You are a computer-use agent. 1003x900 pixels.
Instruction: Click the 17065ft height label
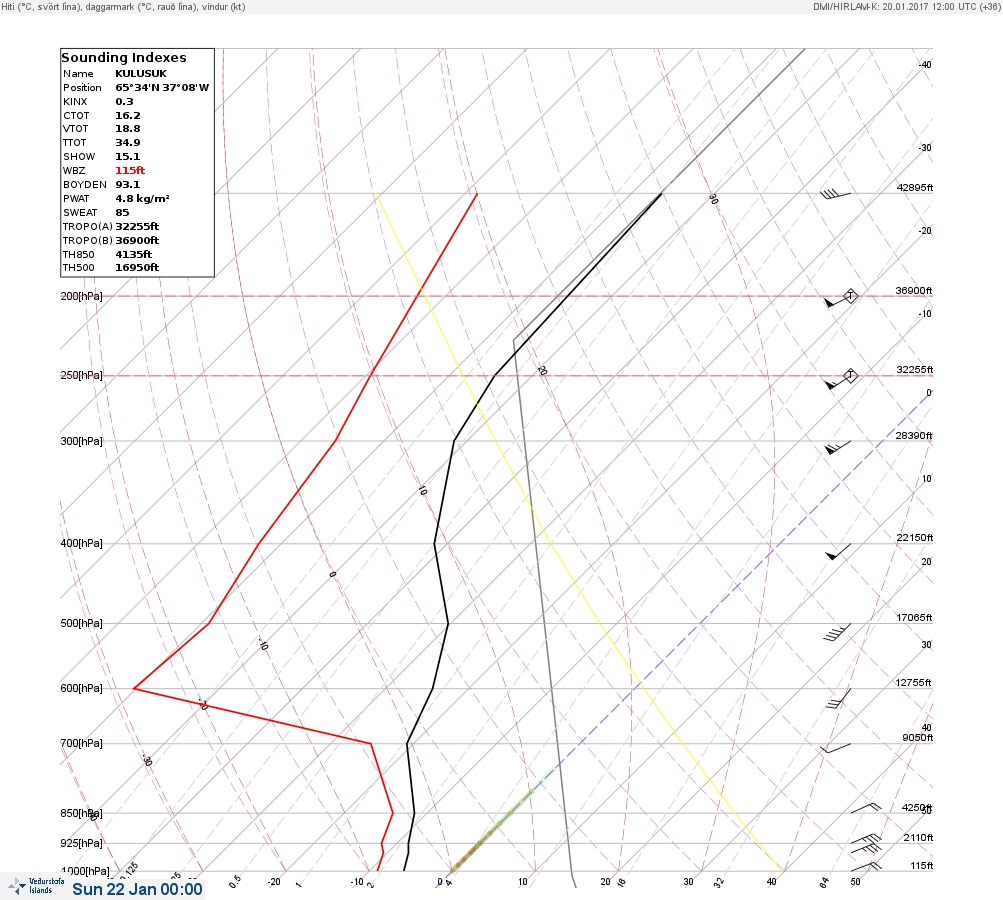pos(914,618)
